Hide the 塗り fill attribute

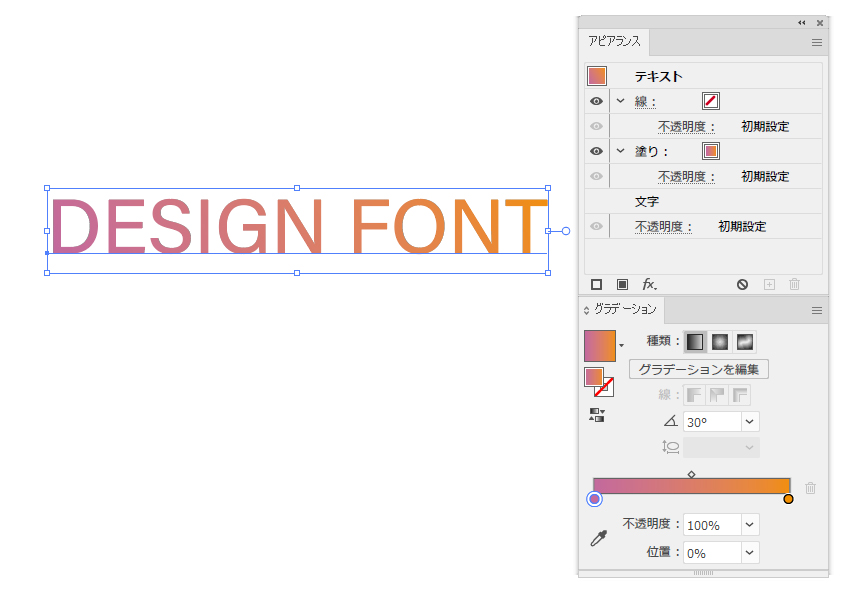click(596, 151)
